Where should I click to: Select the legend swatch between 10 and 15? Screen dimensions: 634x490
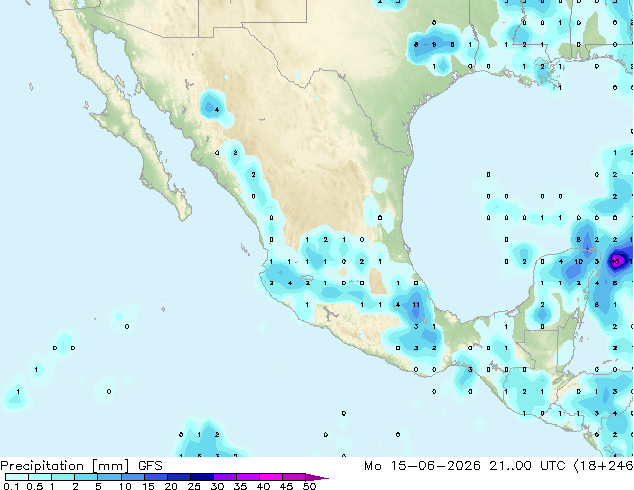coord(132,477)
